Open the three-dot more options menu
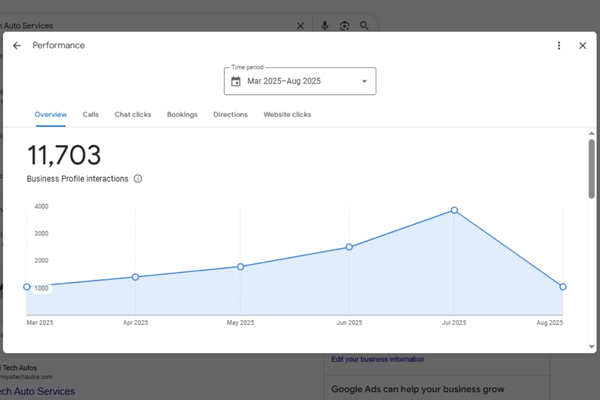This screenshot has width=600, height=400. [x=559, y=46]
